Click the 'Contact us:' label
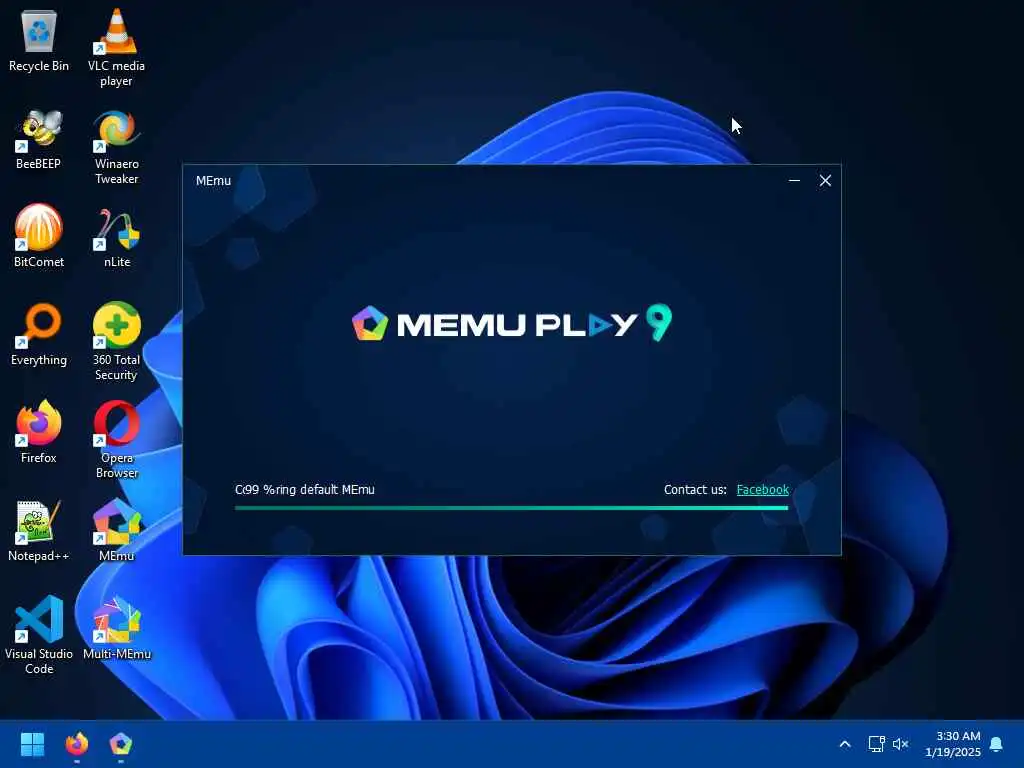Viewport: 1024px width, 768px height. click(695, 490)
